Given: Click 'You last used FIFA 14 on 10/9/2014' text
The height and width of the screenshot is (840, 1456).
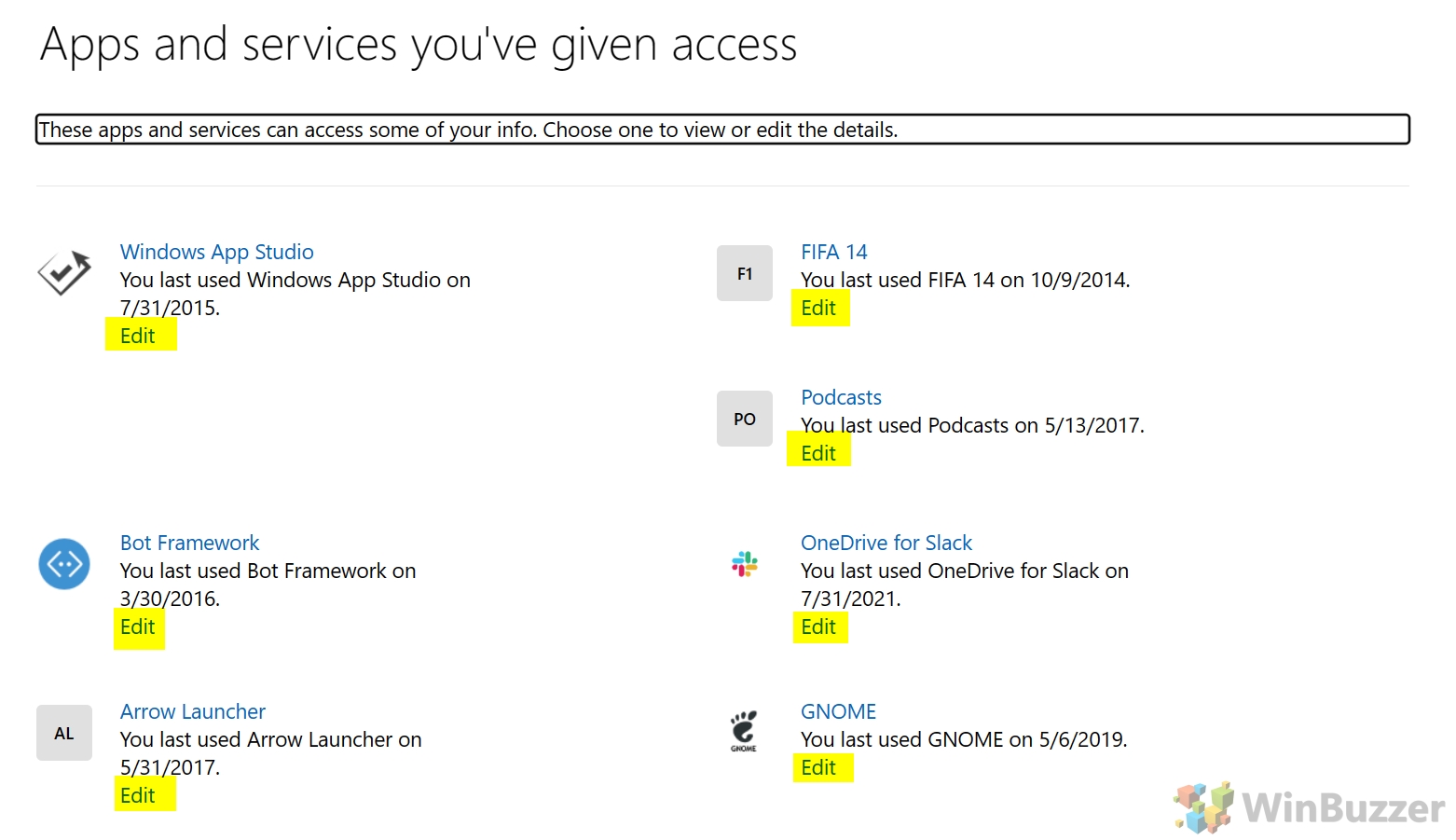Looking at the screenshot, I should click(x=966, y=280).
